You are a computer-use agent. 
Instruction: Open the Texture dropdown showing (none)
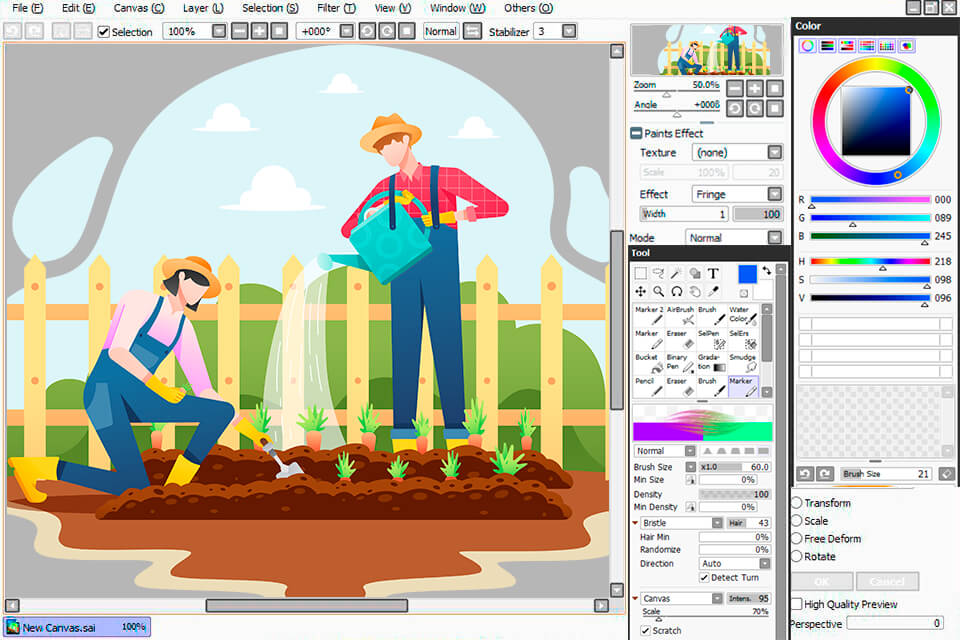pos(738,152)
